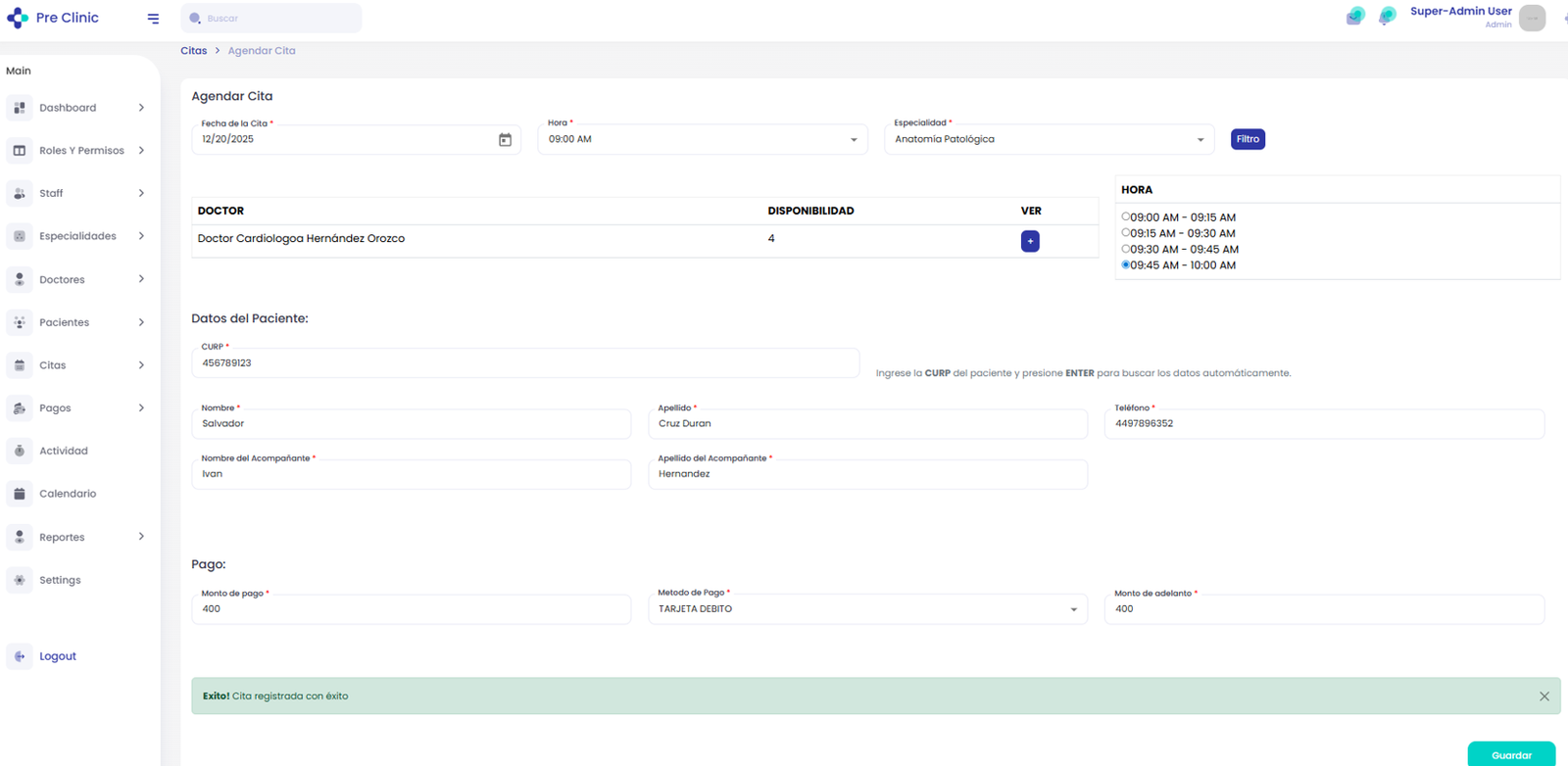Open the calendar picker icon in Fecha de la Cita
This screenshot has width=1568, height=766.
(x=505, y=140)
